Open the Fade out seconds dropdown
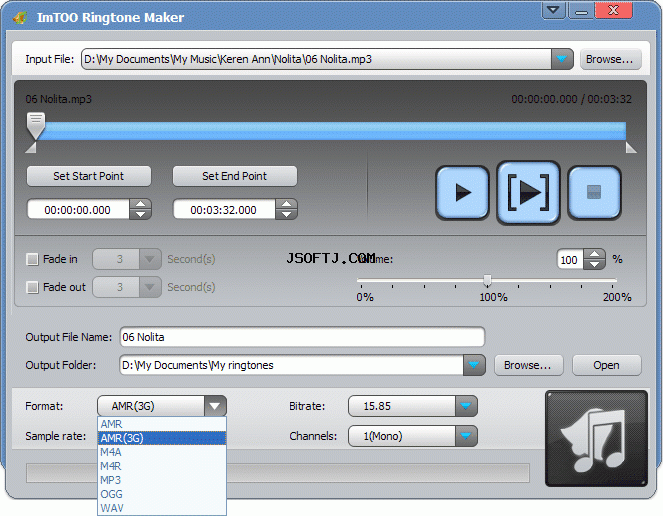This screenshot has height=516, width=663. pyautogui.click(x=149, y=288)
